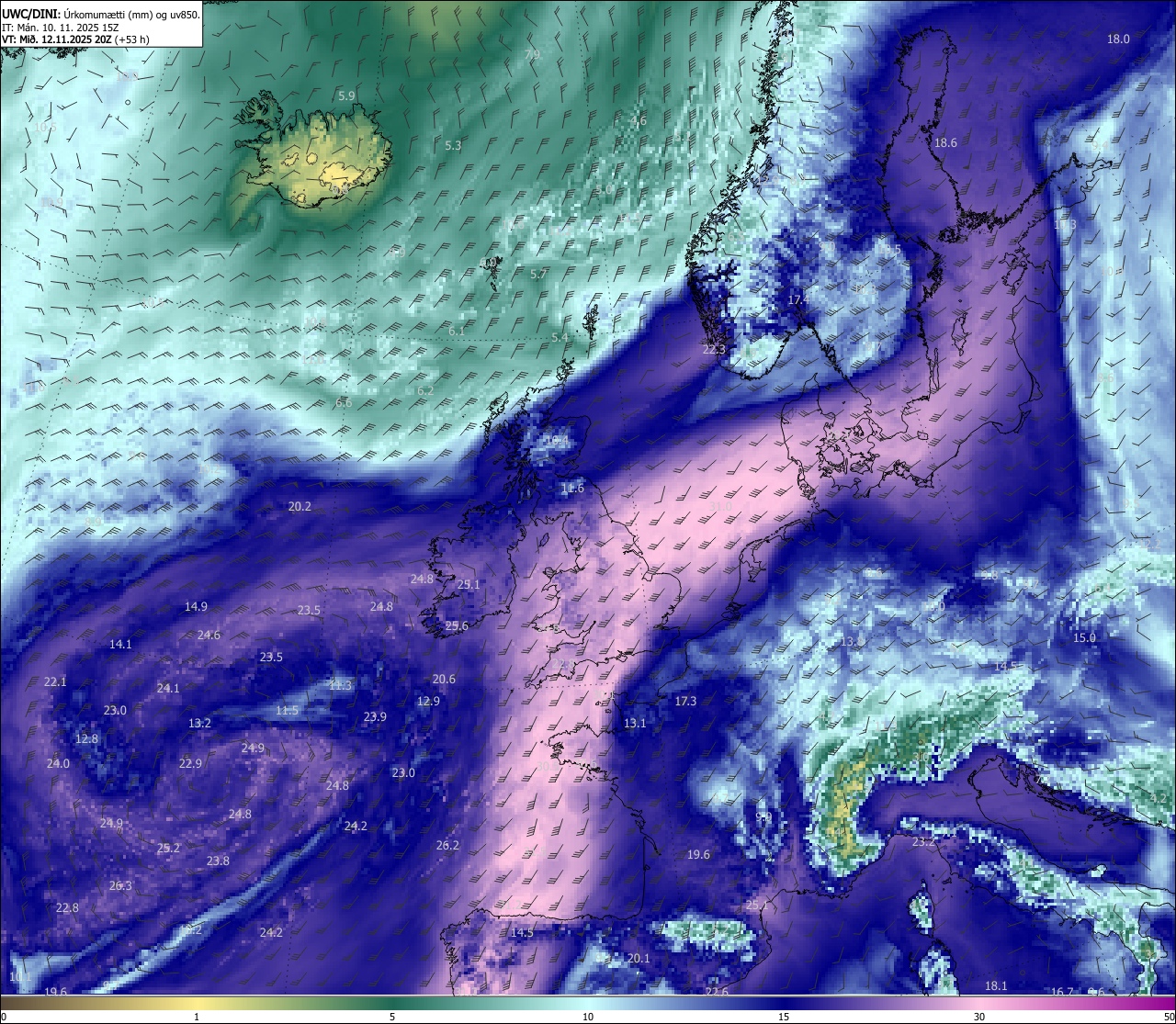Click the value 5.3 east of Iceland
Screen dimensions: 1176x1024
pyautogui.click(x=453, y=145)
